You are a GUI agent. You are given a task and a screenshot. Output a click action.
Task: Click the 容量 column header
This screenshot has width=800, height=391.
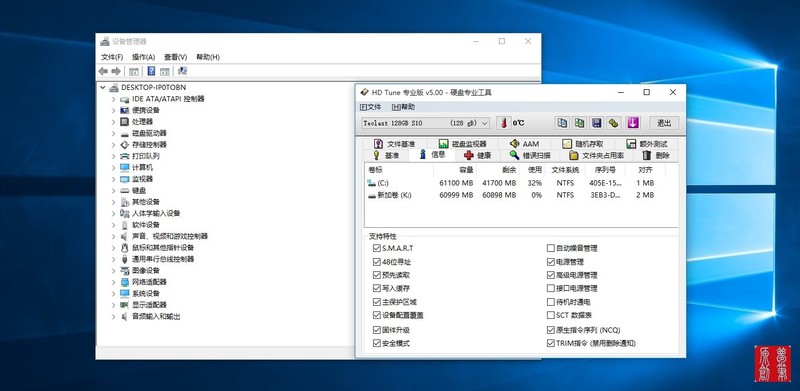pyautogui.click(x=454, y=170)
